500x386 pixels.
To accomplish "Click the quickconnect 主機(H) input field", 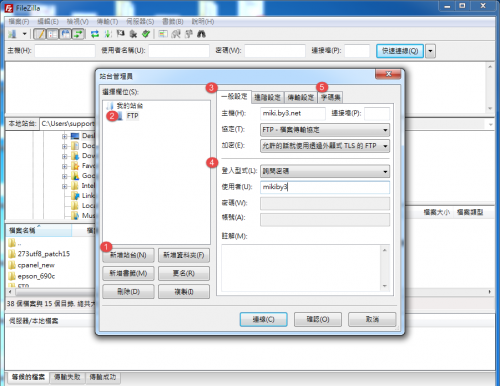I will 65,51.
